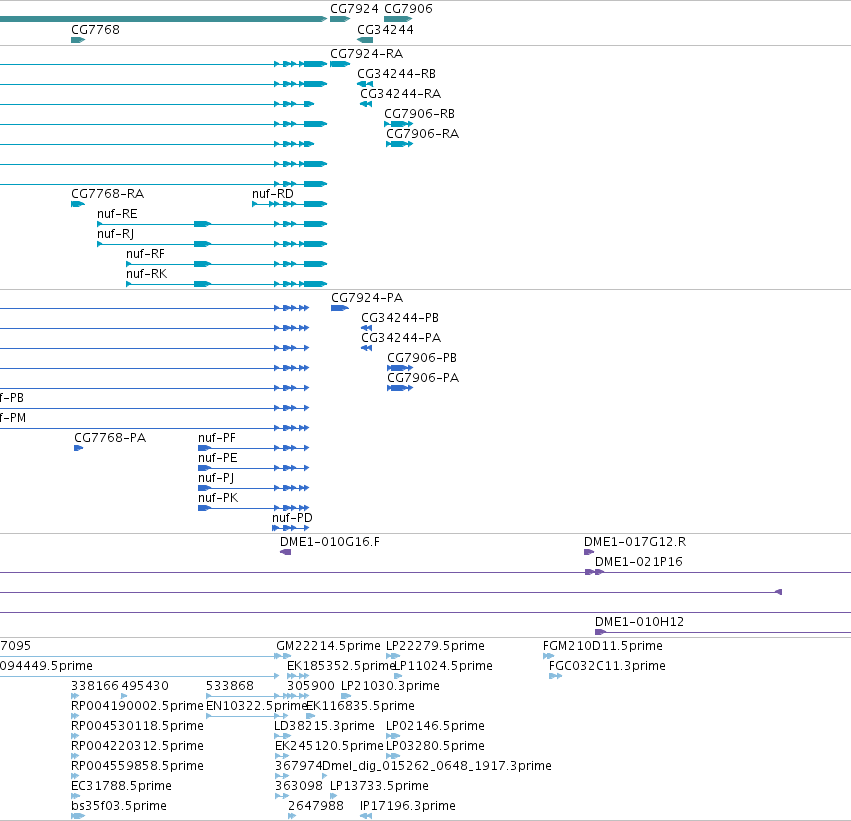Viewport: 851px width, 821px height.
Task: Select the CG34244-PB protein label
Action: point(399,318)
